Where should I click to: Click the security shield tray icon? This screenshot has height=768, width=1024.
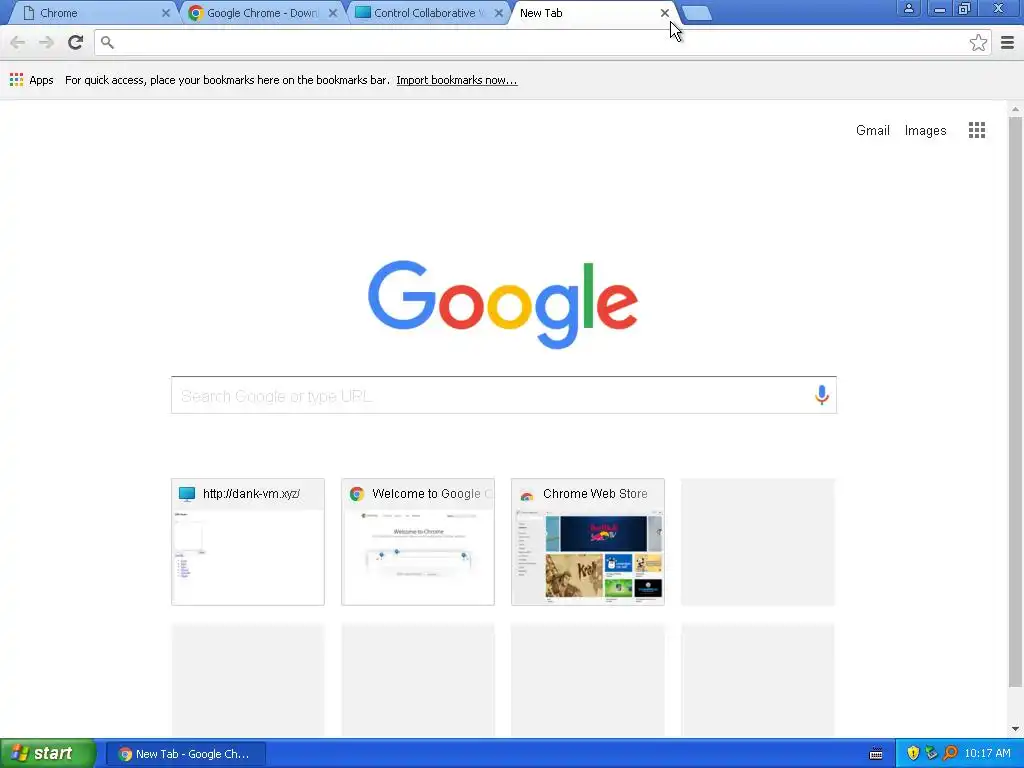[x=912, y=753]
